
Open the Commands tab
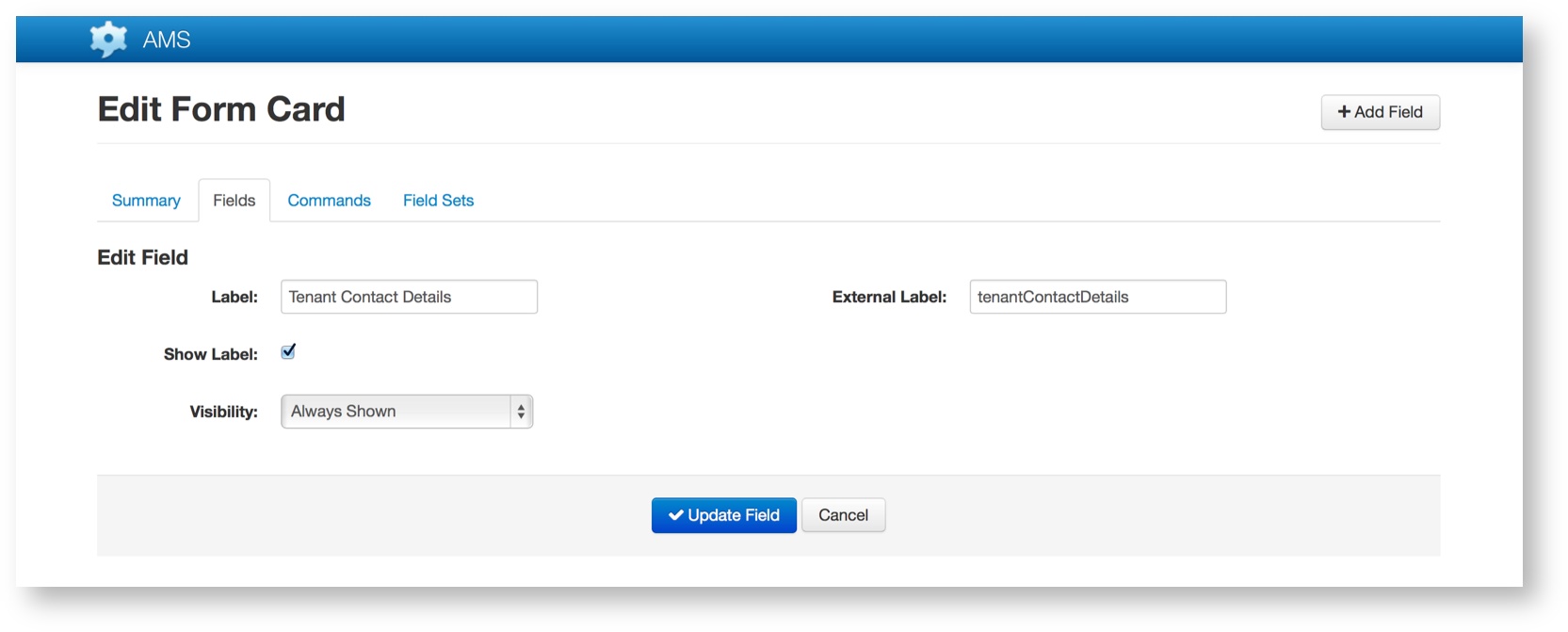click(329, 201)
